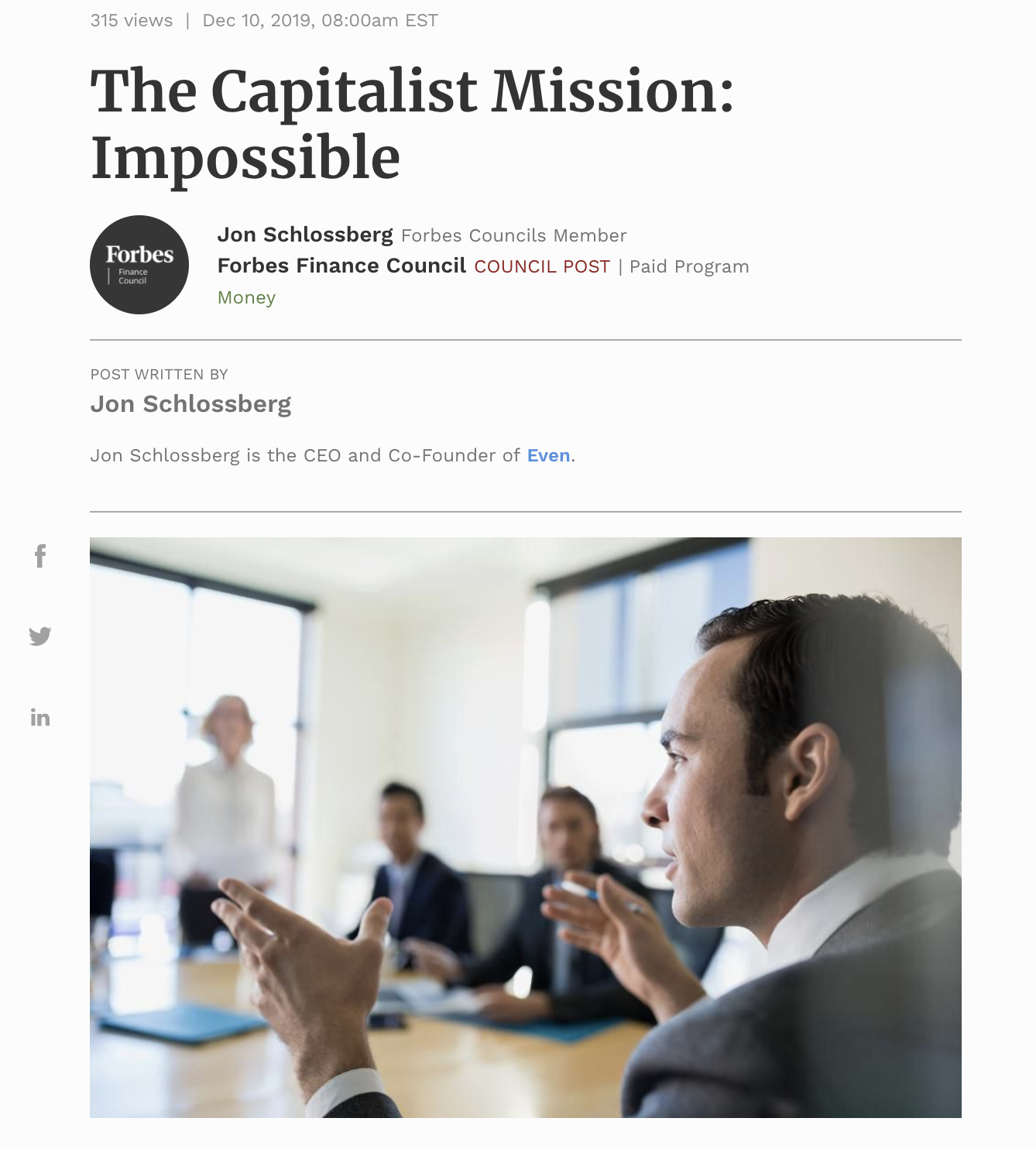Share the article on Facebook
This screenshot has height=1149, width=1036.
pyautogui.click(x=40, y=555)
